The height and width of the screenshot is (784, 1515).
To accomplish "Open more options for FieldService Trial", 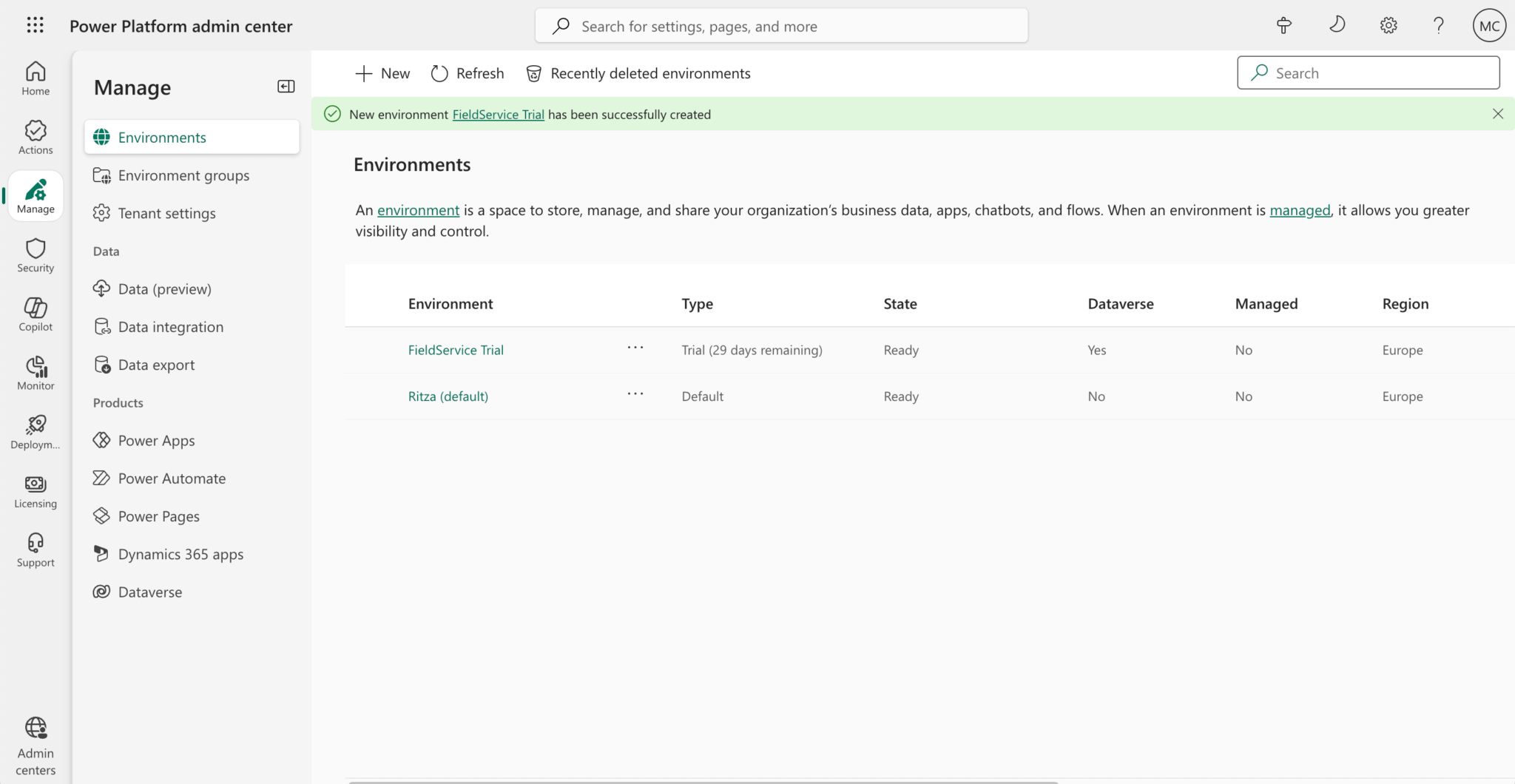I will [x=635, y=348].
